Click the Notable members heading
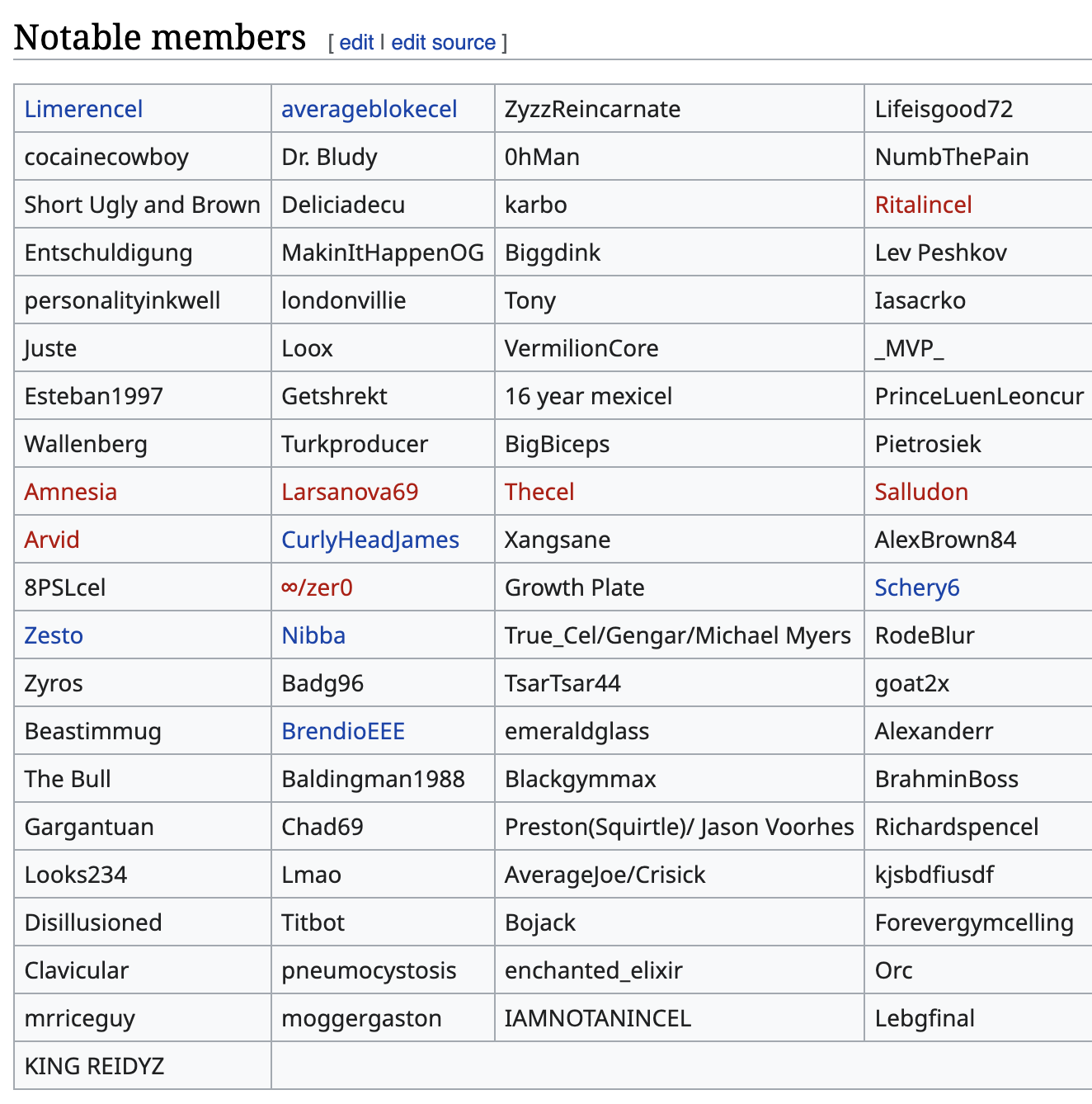 coord(160,38)
